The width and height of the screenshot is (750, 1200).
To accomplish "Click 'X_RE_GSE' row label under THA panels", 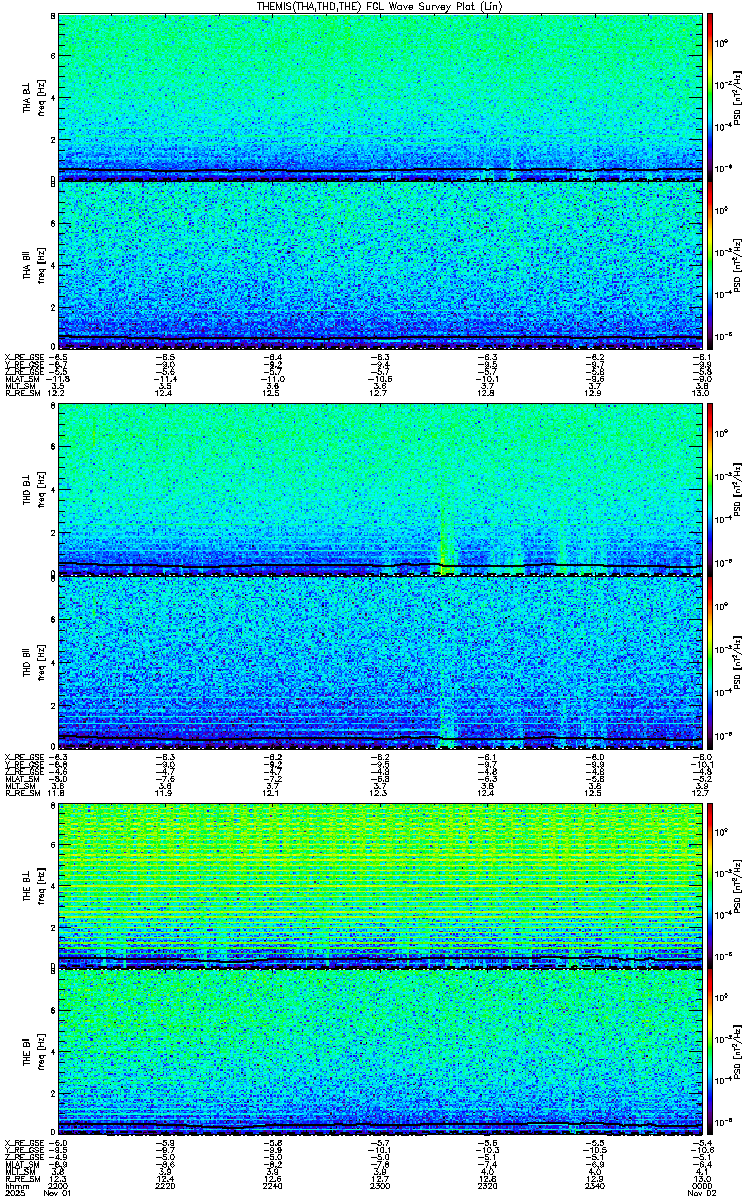I will coord(22,357).
